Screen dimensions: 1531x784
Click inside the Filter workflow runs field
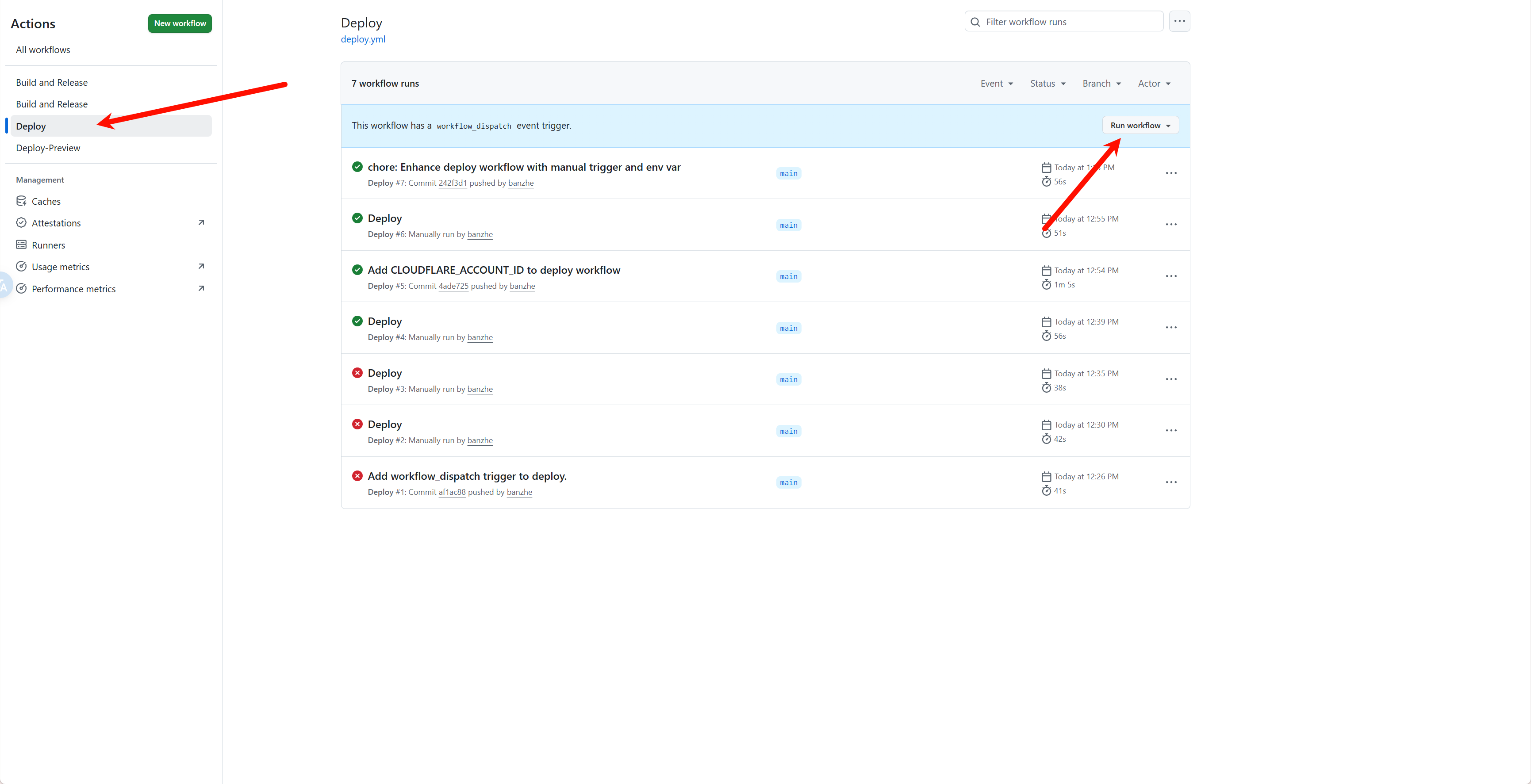pyautogui.click(x=1064, y=21)
